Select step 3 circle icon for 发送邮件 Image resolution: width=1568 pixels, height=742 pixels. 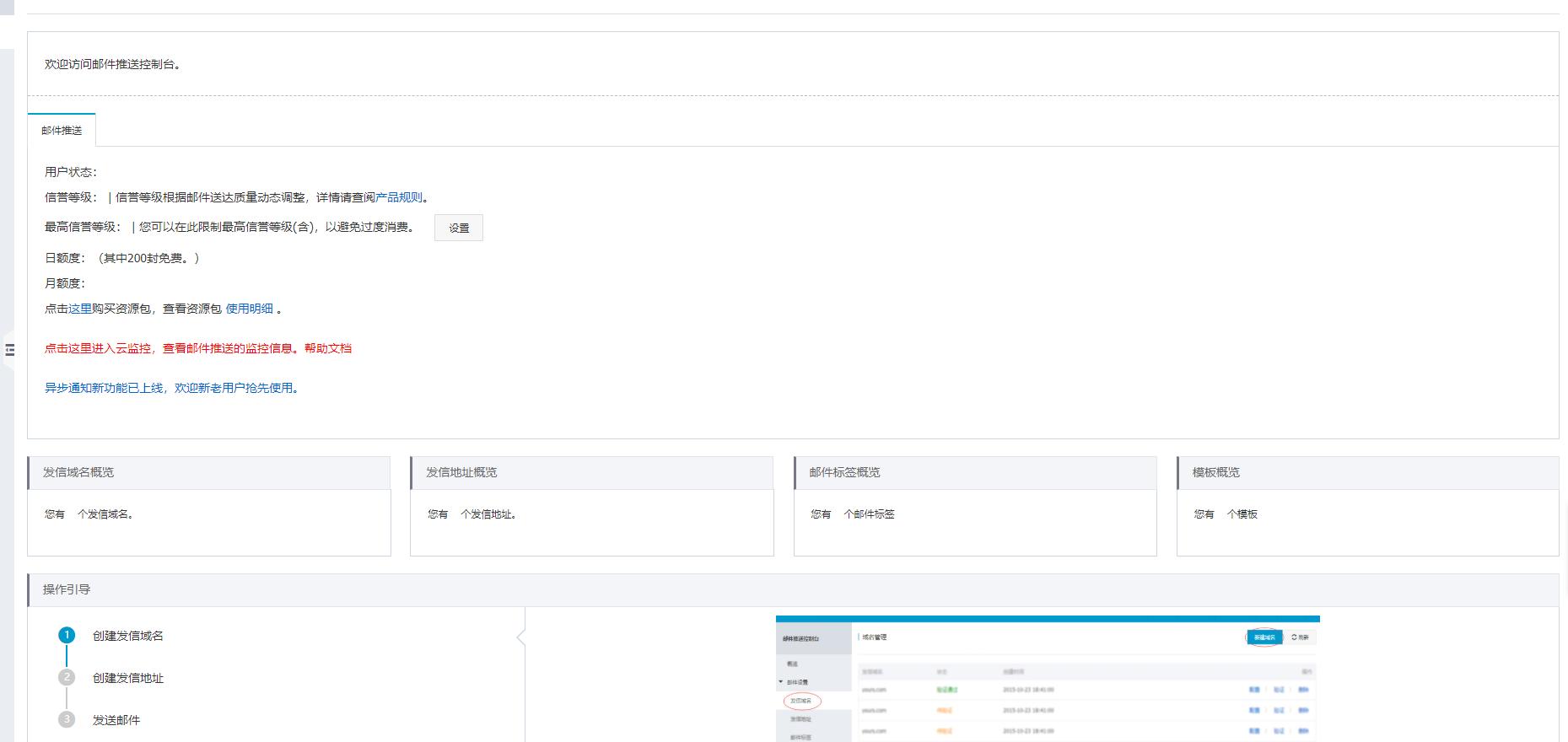pyautogui.click(x=67, y=719)
